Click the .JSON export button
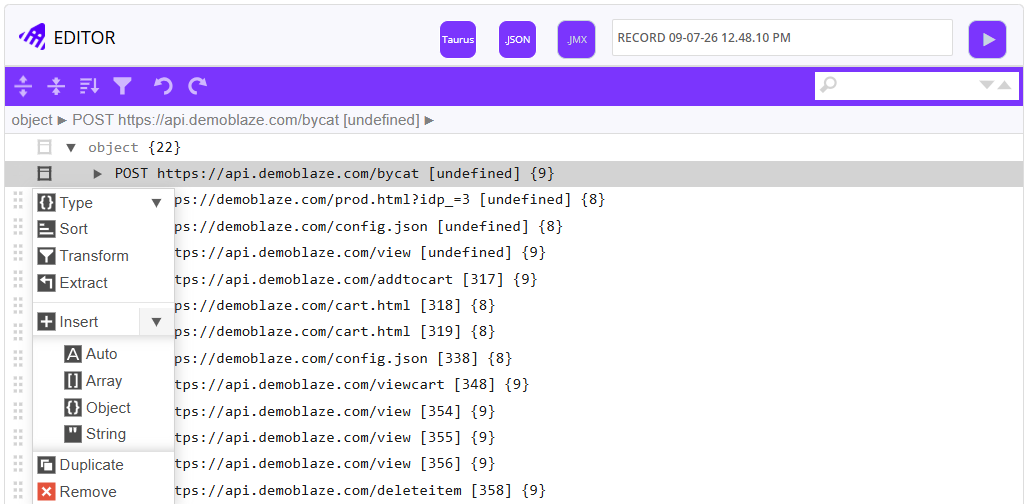1025x504 pixels. [517, 39]
